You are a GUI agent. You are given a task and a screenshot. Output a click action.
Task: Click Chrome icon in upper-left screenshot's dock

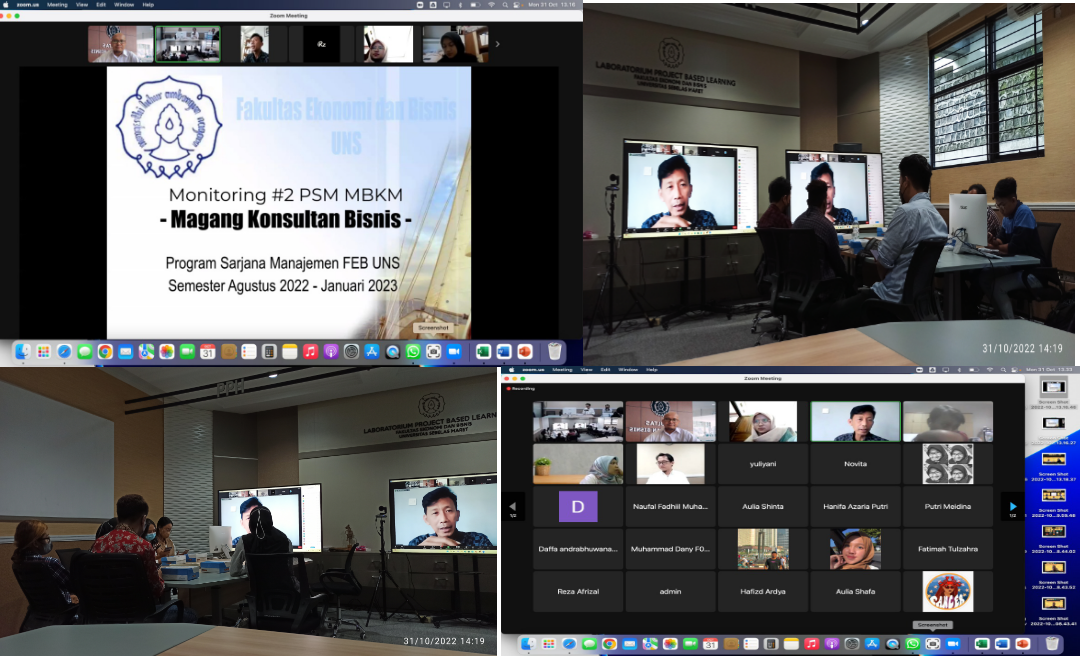tap(105, 352)
